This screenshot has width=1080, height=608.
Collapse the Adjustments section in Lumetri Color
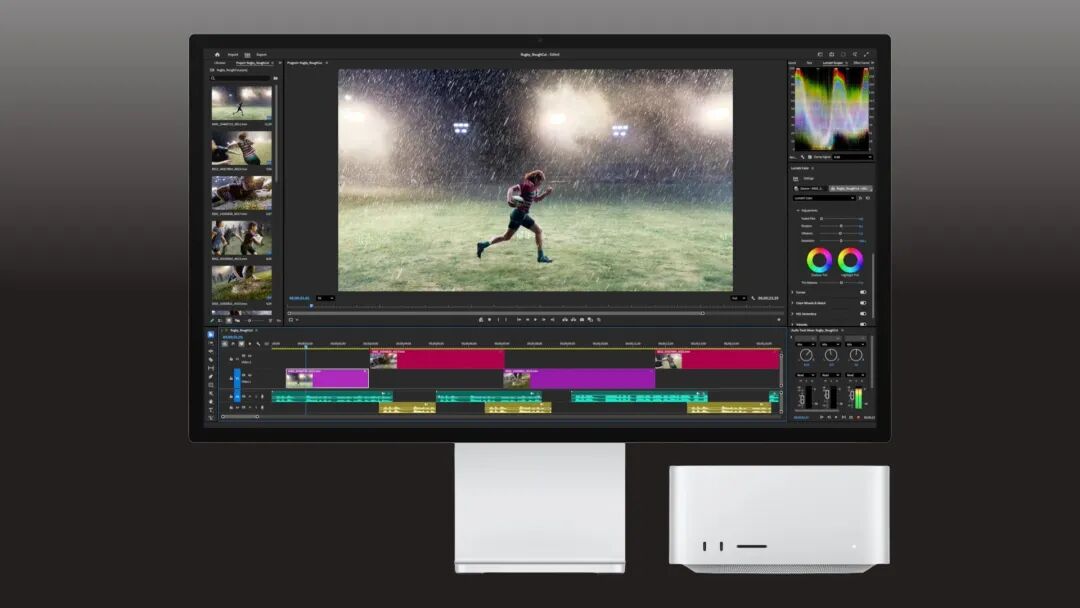point(798,211)
